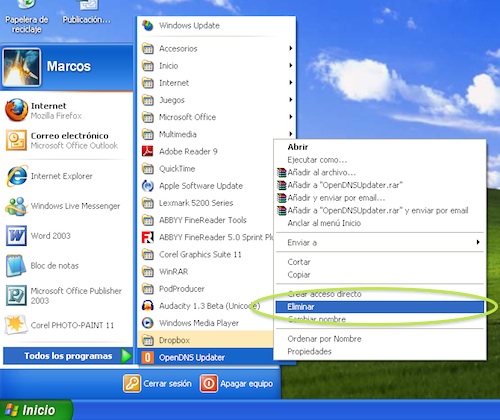Click the Inicio start button
The image size is (500, 420).
click(x=36, y=410)
